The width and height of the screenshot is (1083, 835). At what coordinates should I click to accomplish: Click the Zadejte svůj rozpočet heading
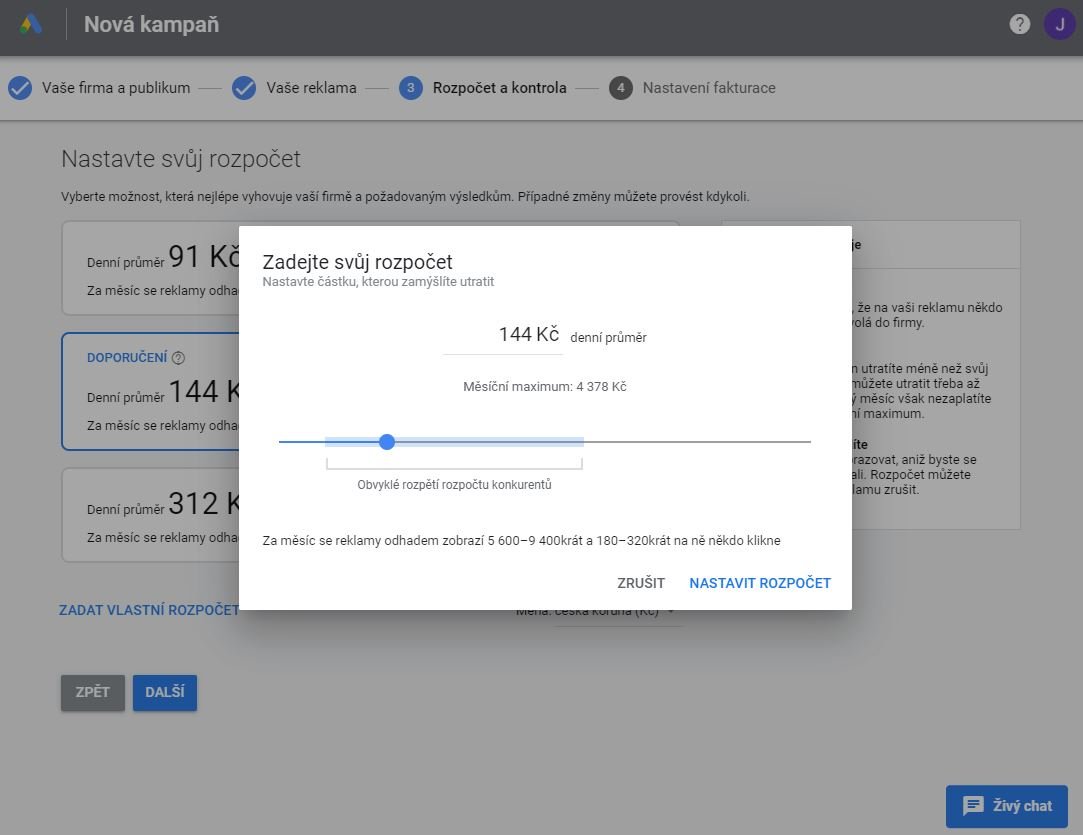pos(357,262)
